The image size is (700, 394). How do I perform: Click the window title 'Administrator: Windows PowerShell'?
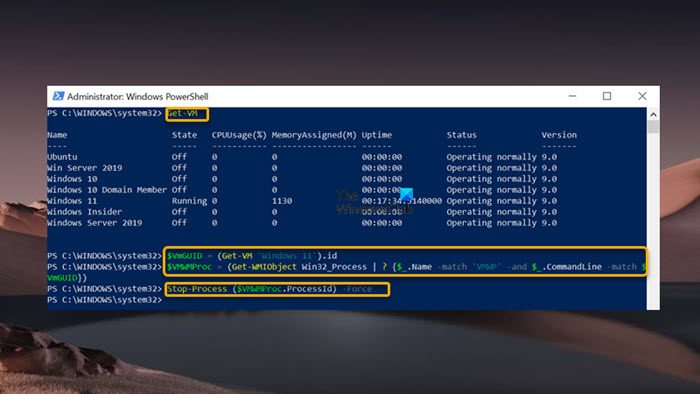pos(138,96)
